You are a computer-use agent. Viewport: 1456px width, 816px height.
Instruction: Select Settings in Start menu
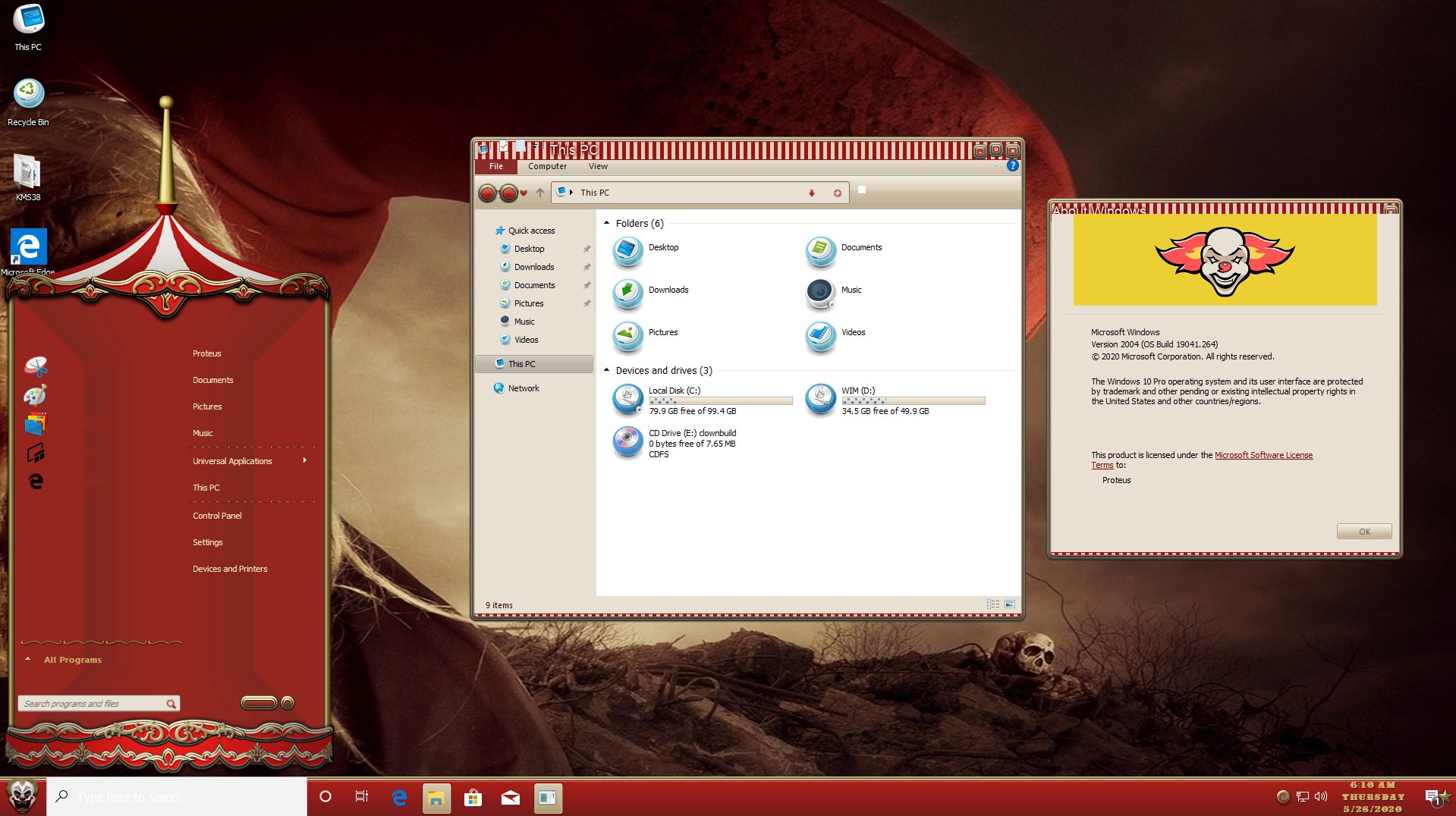point(207,542)
